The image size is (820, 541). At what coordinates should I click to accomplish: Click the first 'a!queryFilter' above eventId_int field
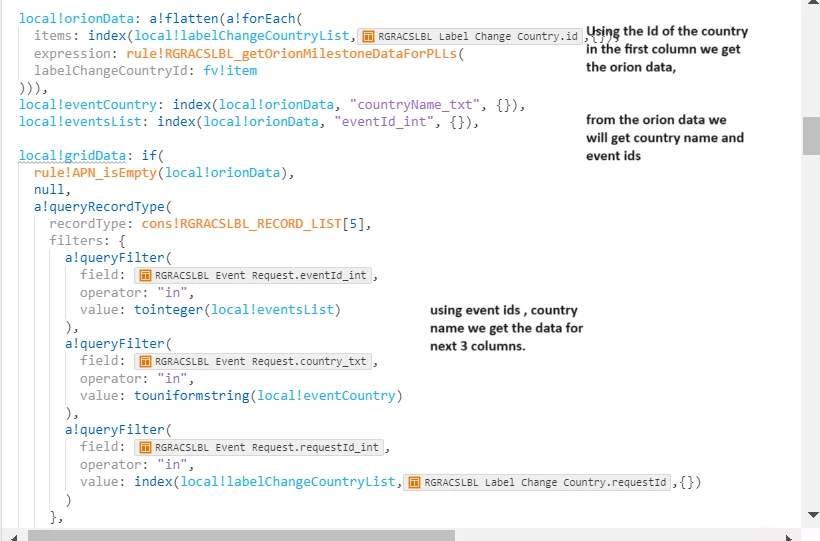(x=115, y=258)
